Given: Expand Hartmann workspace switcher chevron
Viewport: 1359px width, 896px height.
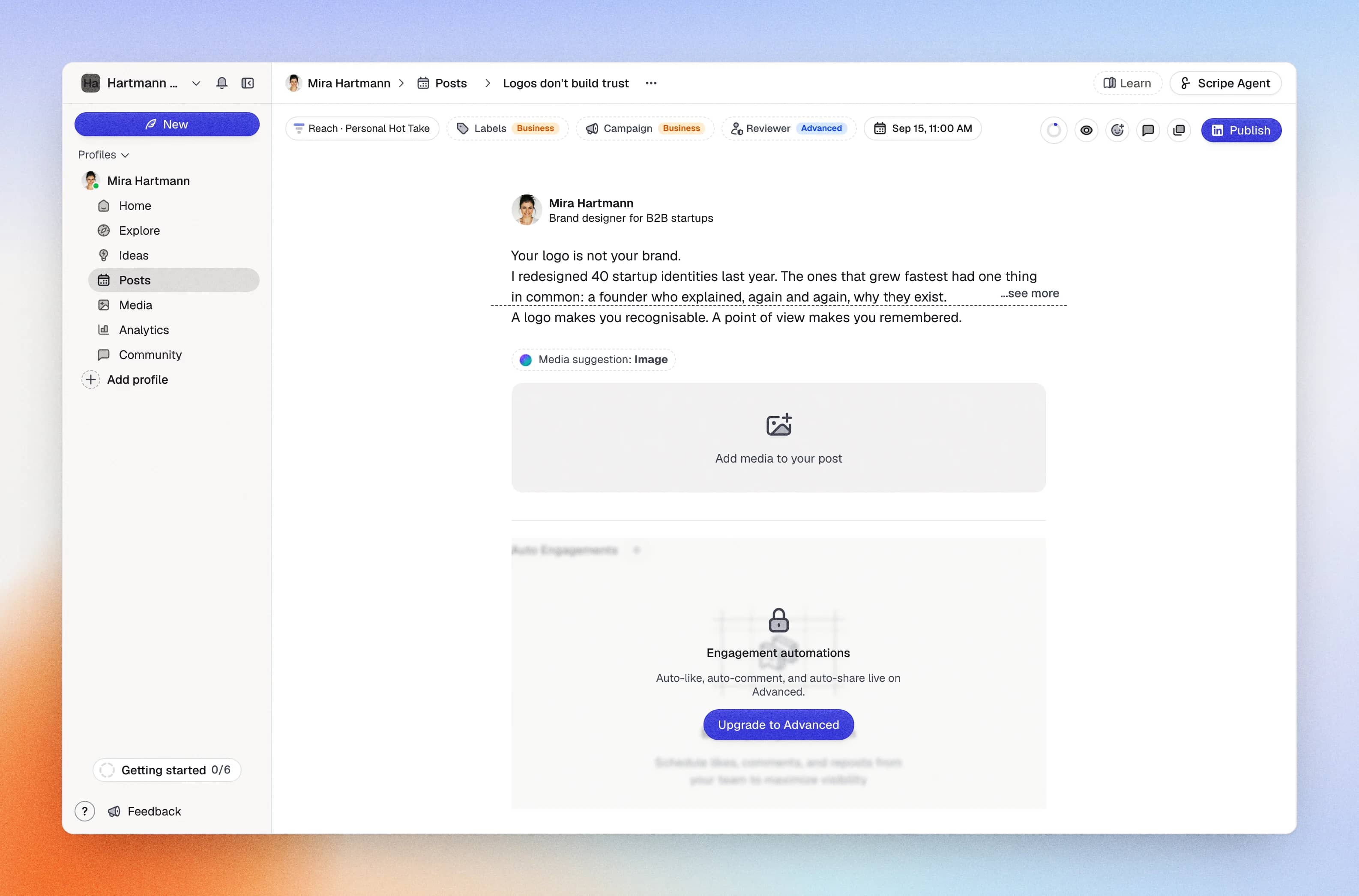Looking at the screenshot, I should click(196, 83).
